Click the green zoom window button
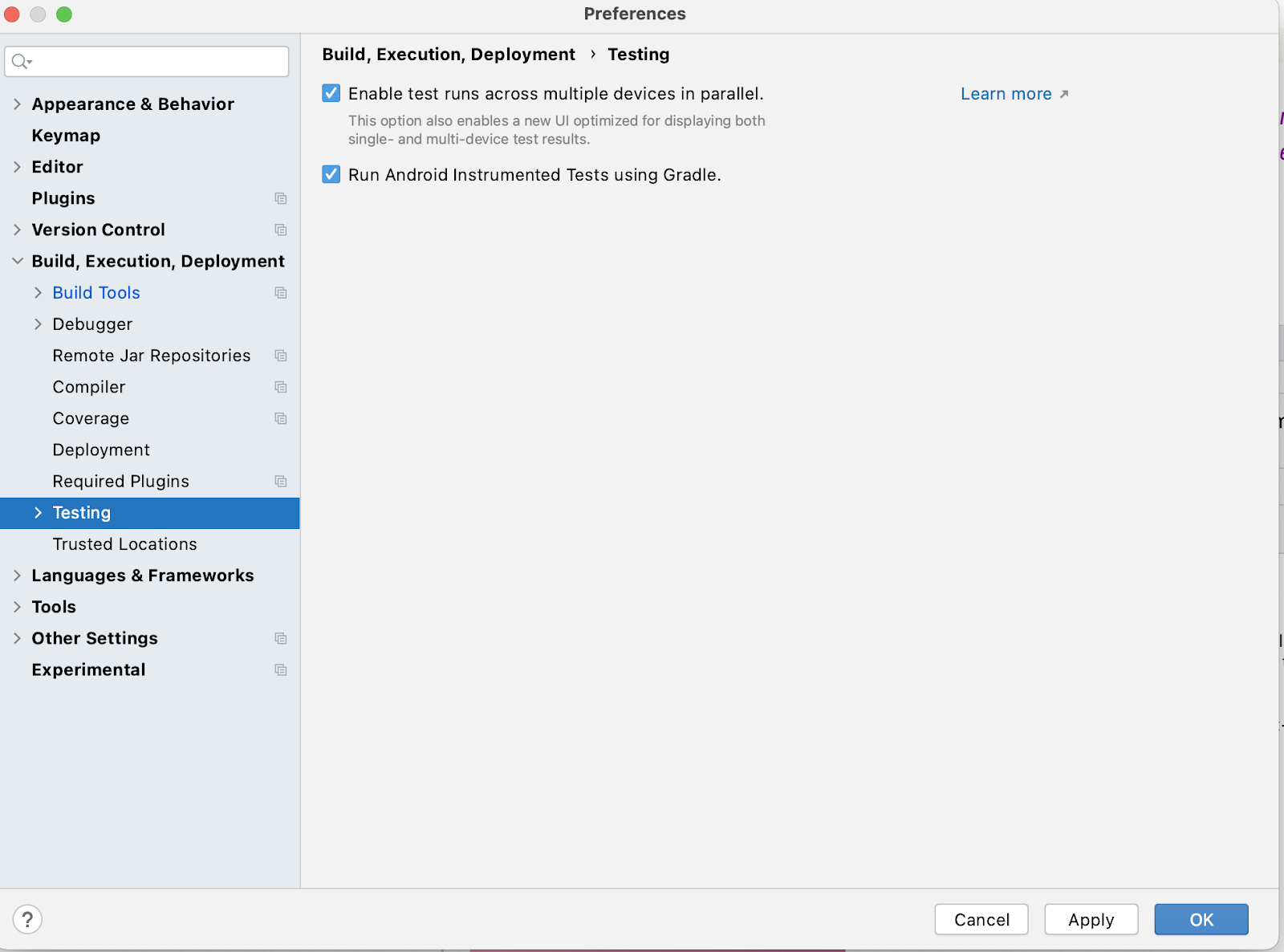The width and height of the screenshot is (1284, 952). 64,14
